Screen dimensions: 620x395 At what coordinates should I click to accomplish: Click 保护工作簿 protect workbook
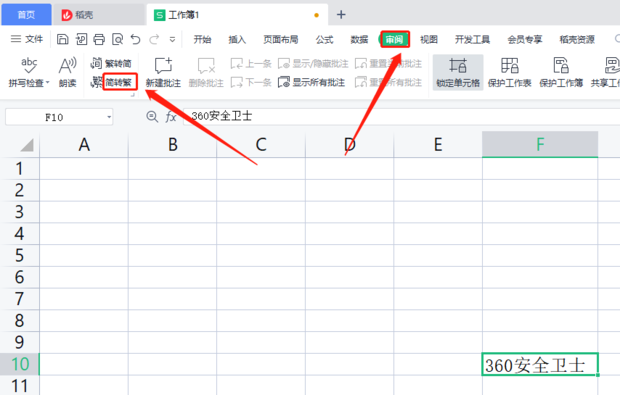tap(561, 72)
